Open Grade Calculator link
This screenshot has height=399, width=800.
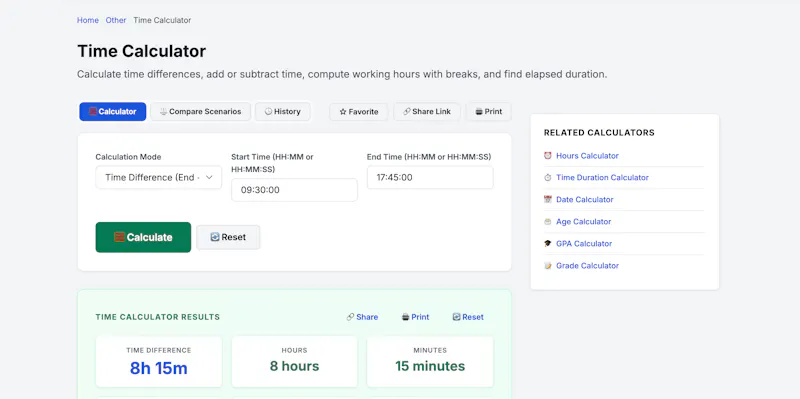(587, 265)
